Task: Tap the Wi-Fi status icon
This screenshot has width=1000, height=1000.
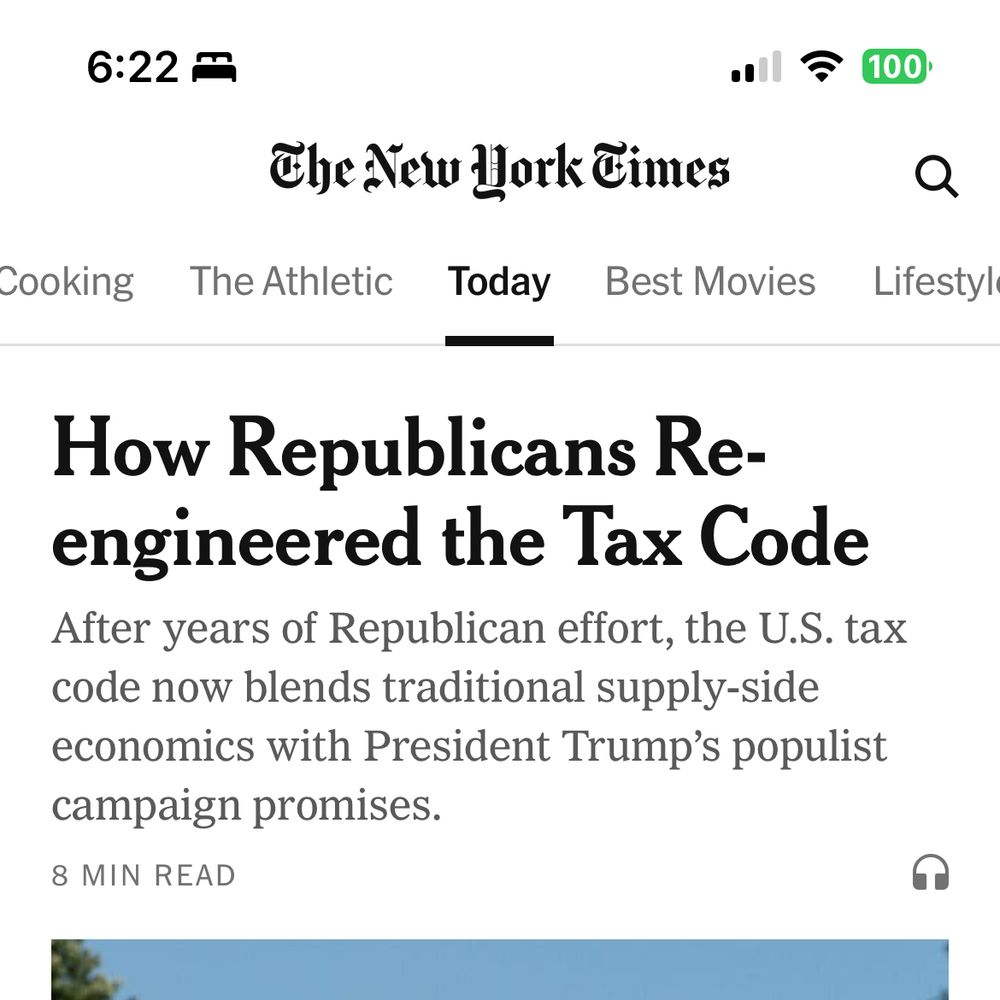Action: pyautogui.click(x=821, y=66)
